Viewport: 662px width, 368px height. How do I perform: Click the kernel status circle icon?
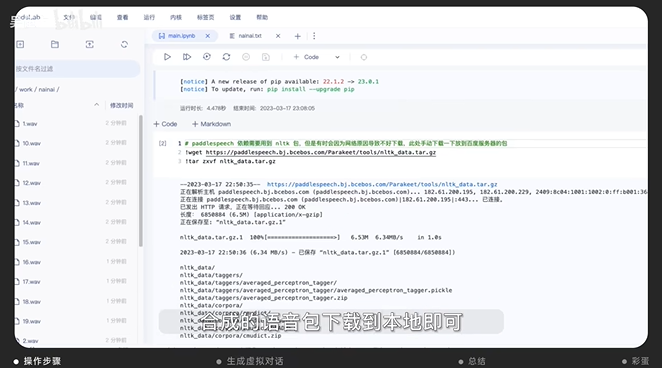364,57
